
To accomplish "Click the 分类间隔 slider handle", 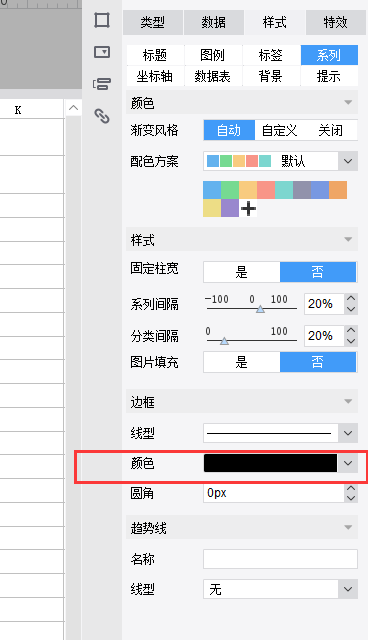I will point(224,341).
